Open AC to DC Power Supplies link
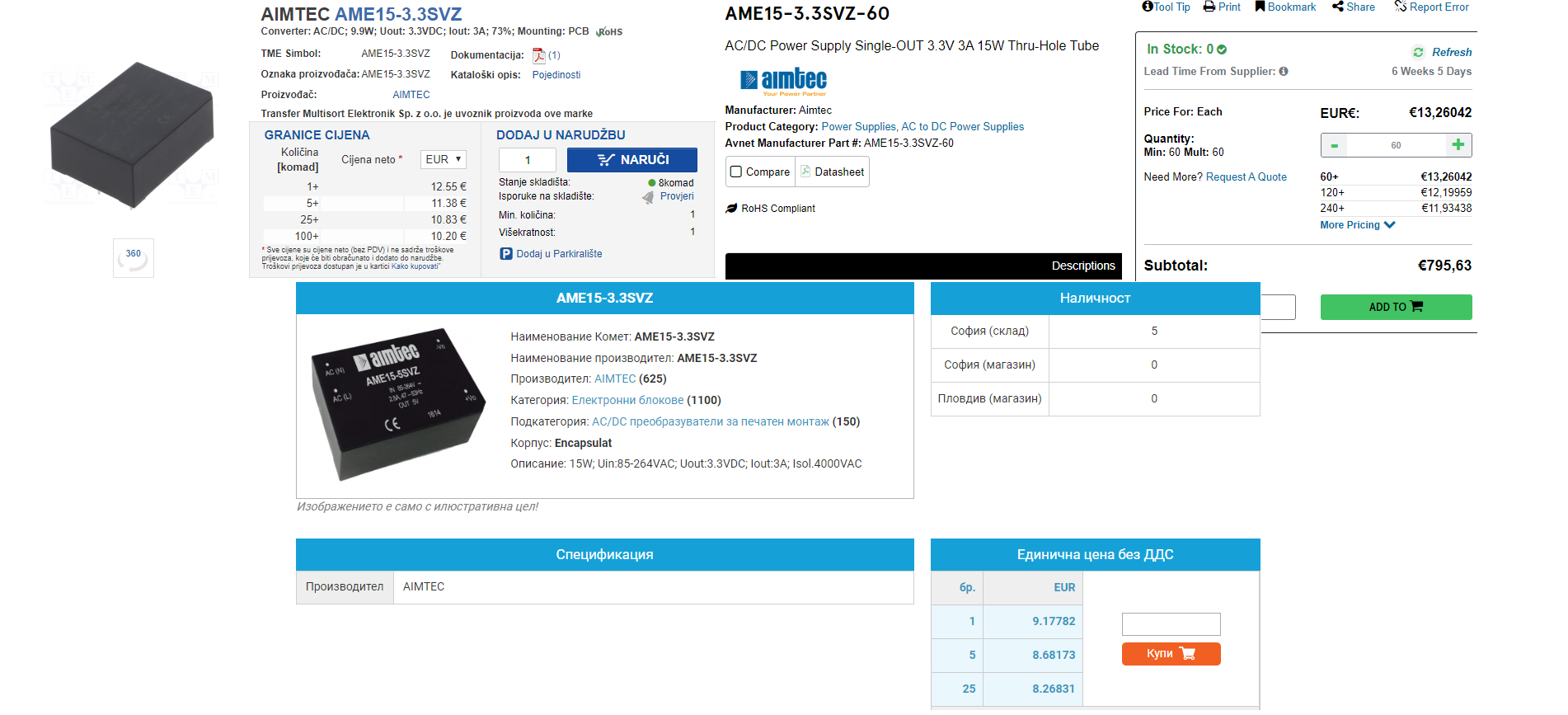The width and height of the screenshot is (1568, 715). [x=963, y=127]
